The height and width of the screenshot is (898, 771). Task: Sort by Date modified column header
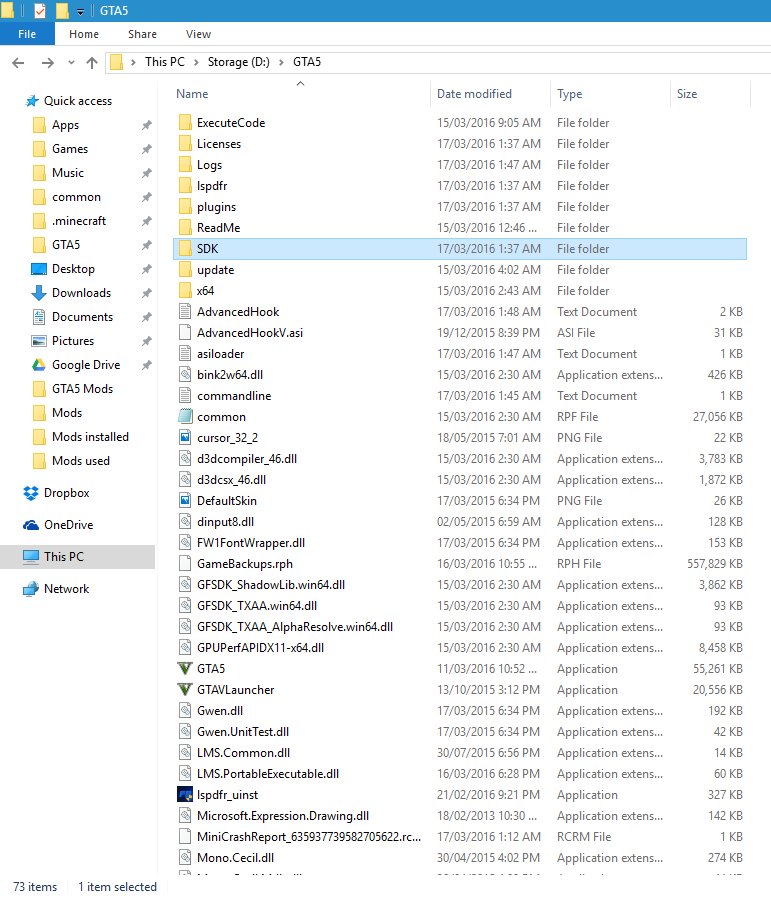point(490,93)
